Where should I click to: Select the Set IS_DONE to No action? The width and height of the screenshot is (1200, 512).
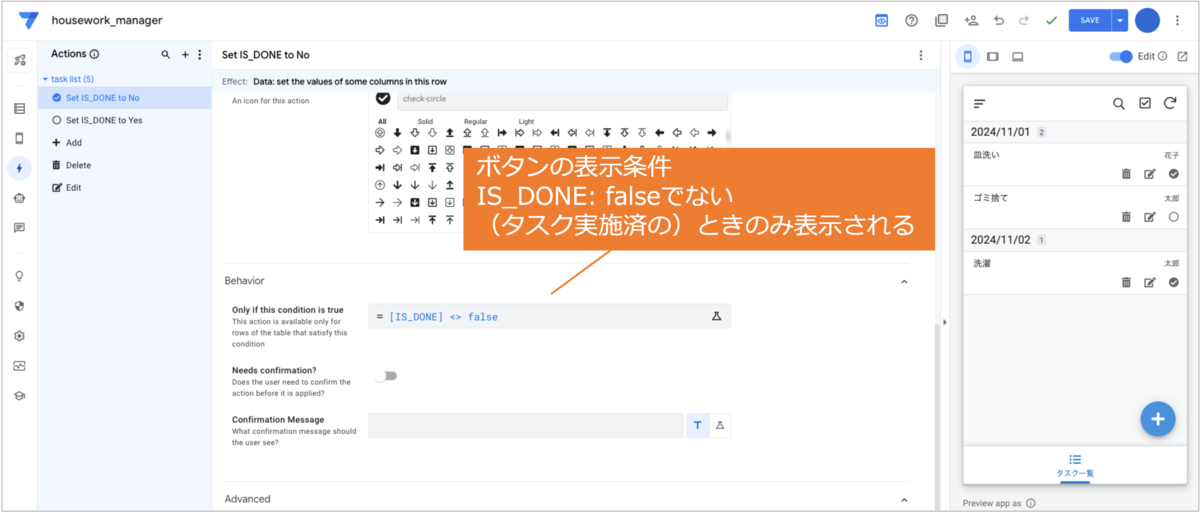click(x=125, y=98)
